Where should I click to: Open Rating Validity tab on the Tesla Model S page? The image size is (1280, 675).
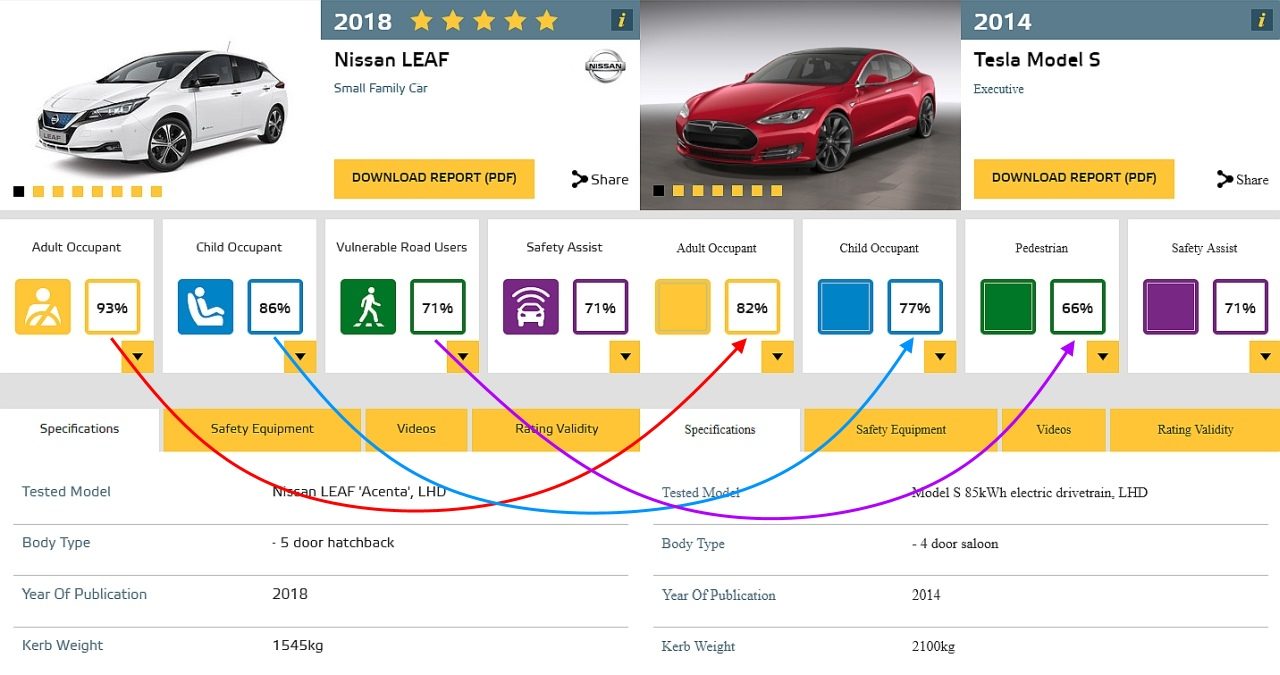pyautogui.click(x=1195, y=430)
